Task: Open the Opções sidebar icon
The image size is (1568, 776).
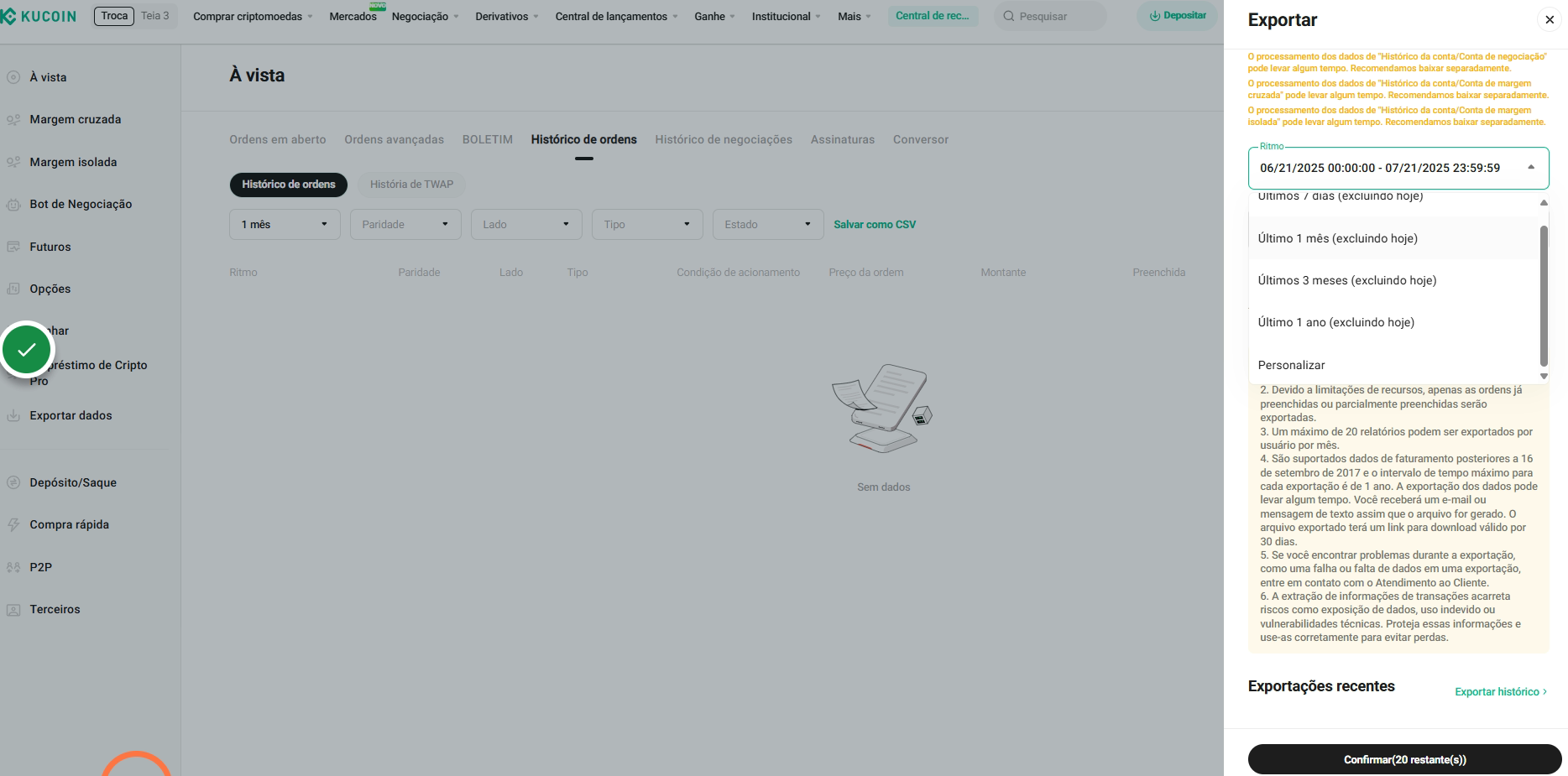Action: pos(13,289)
